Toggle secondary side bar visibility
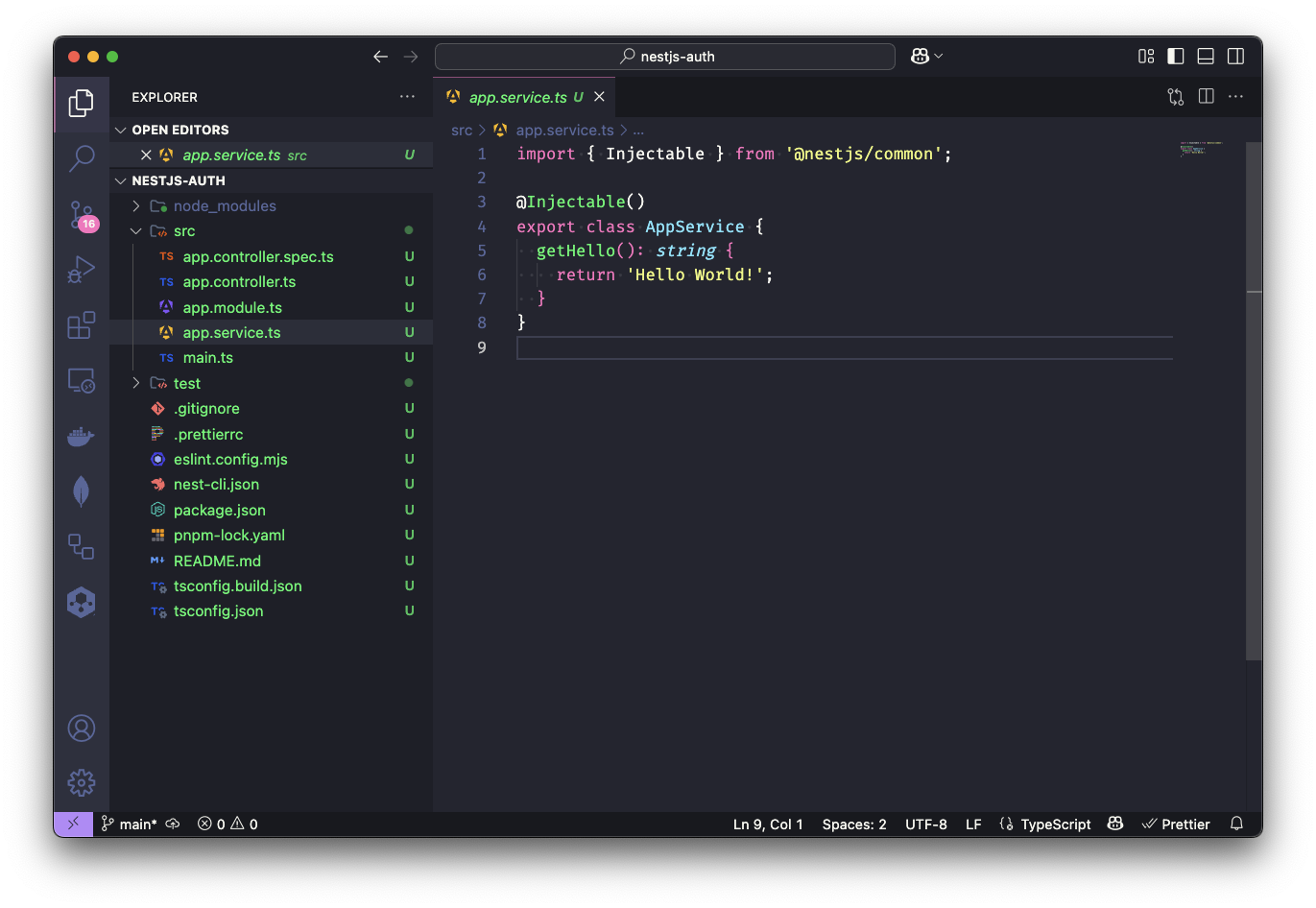 point(1236,57)
